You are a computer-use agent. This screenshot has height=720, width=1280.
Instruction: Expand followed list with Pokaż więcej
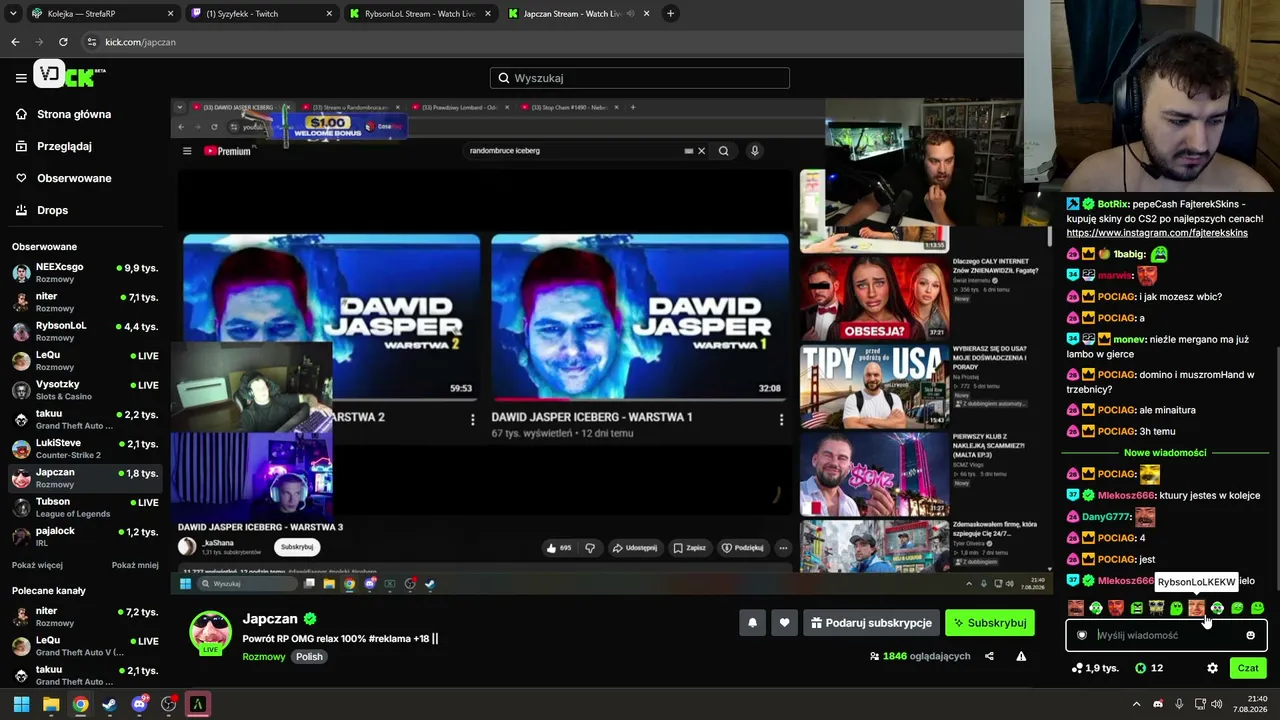37,565
